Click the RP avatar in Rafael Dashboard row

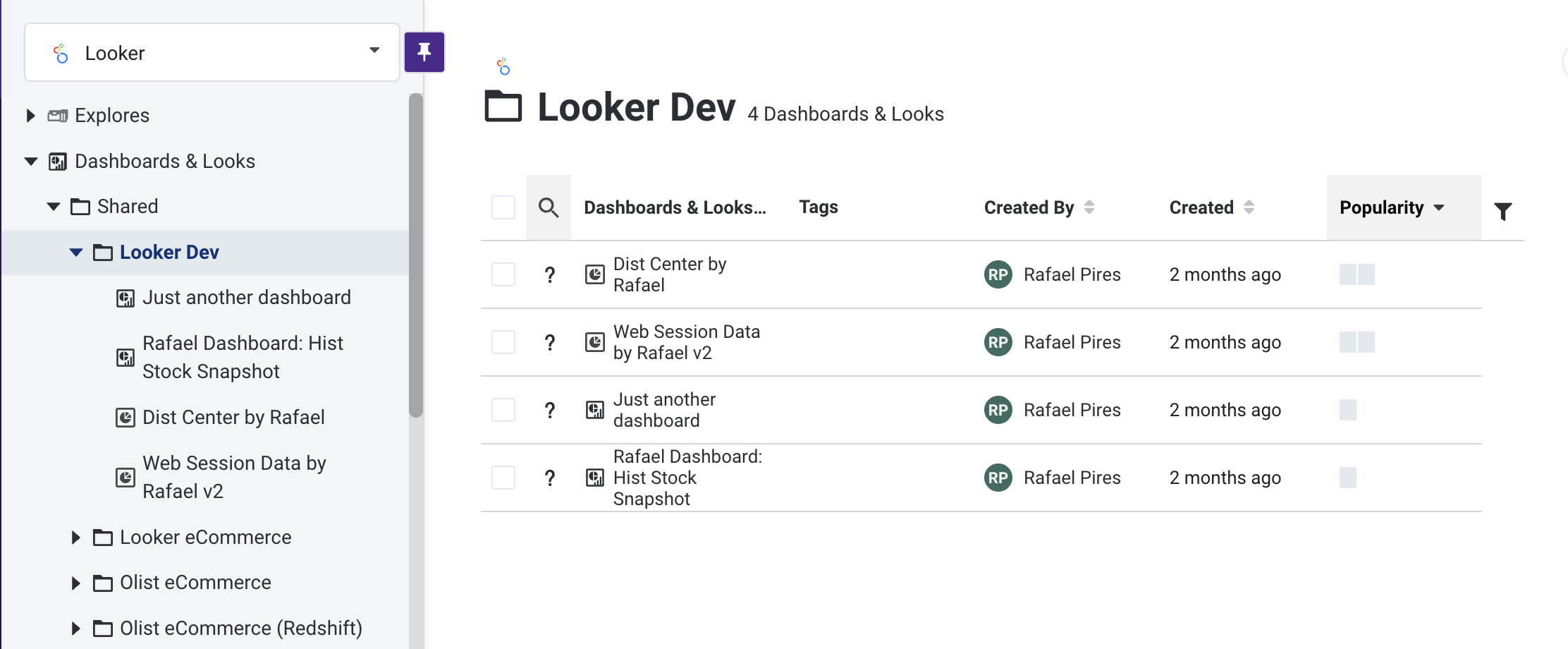coord(998,478)
